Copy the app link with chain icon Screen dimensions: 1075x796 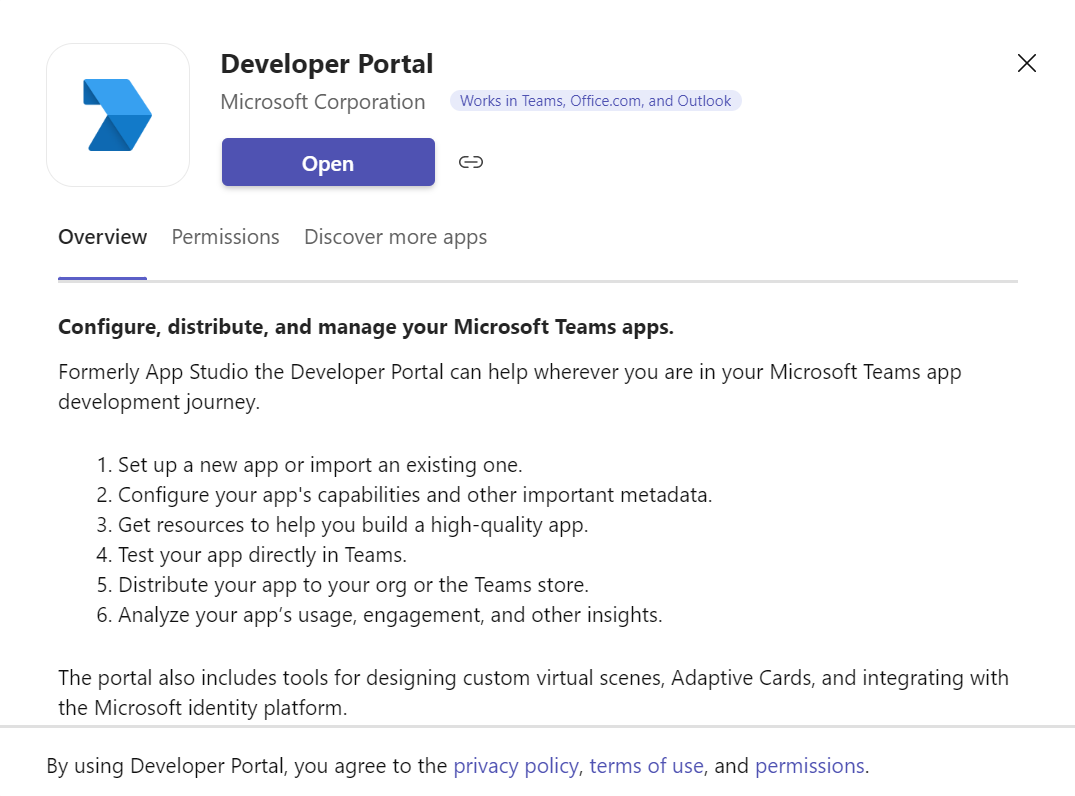[471, 162]
